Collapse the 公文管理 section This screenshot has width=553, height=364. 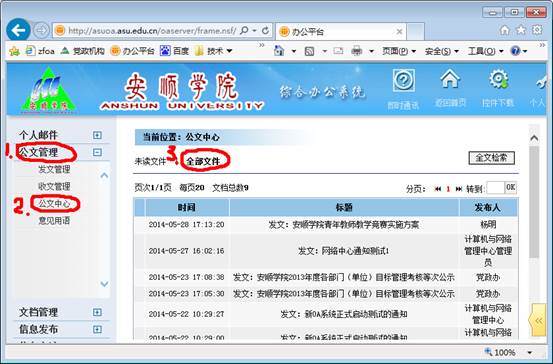tap(97, 152)
